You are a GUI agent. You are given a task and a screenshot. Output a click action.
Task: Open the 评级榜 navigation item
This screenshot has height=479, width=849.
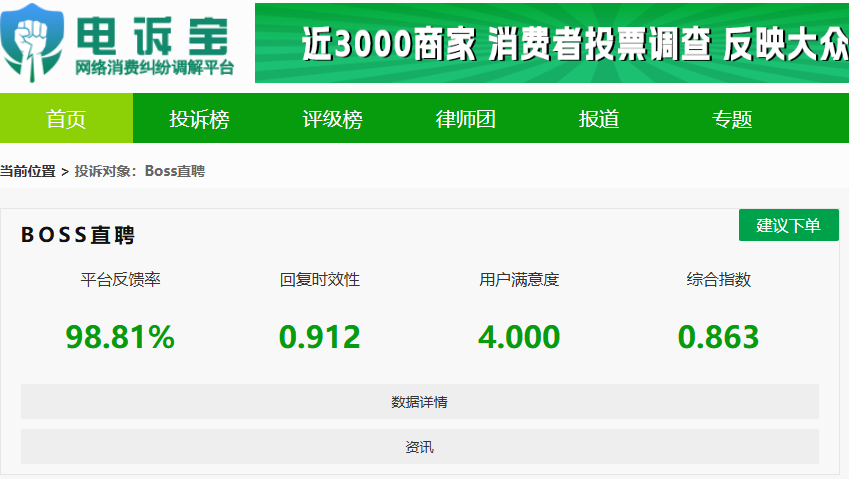pos(332,118)
